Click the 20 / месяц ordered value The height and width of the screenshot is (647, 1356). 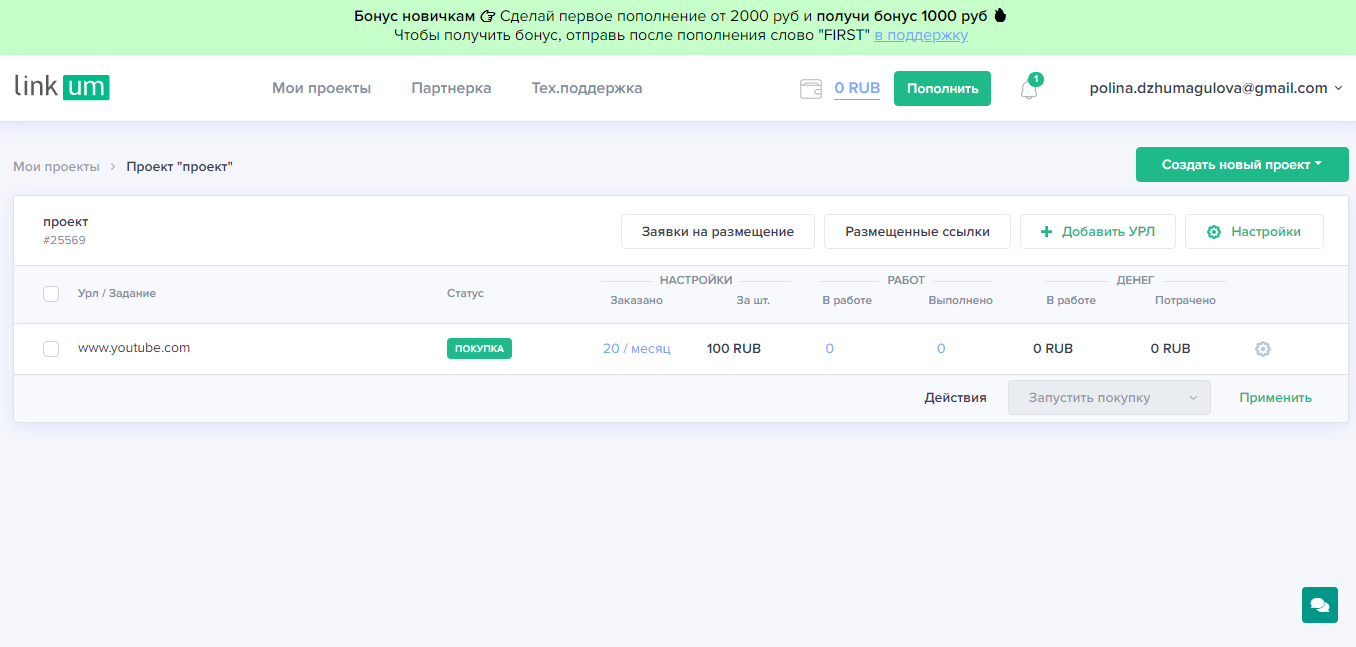coord(637,349)
